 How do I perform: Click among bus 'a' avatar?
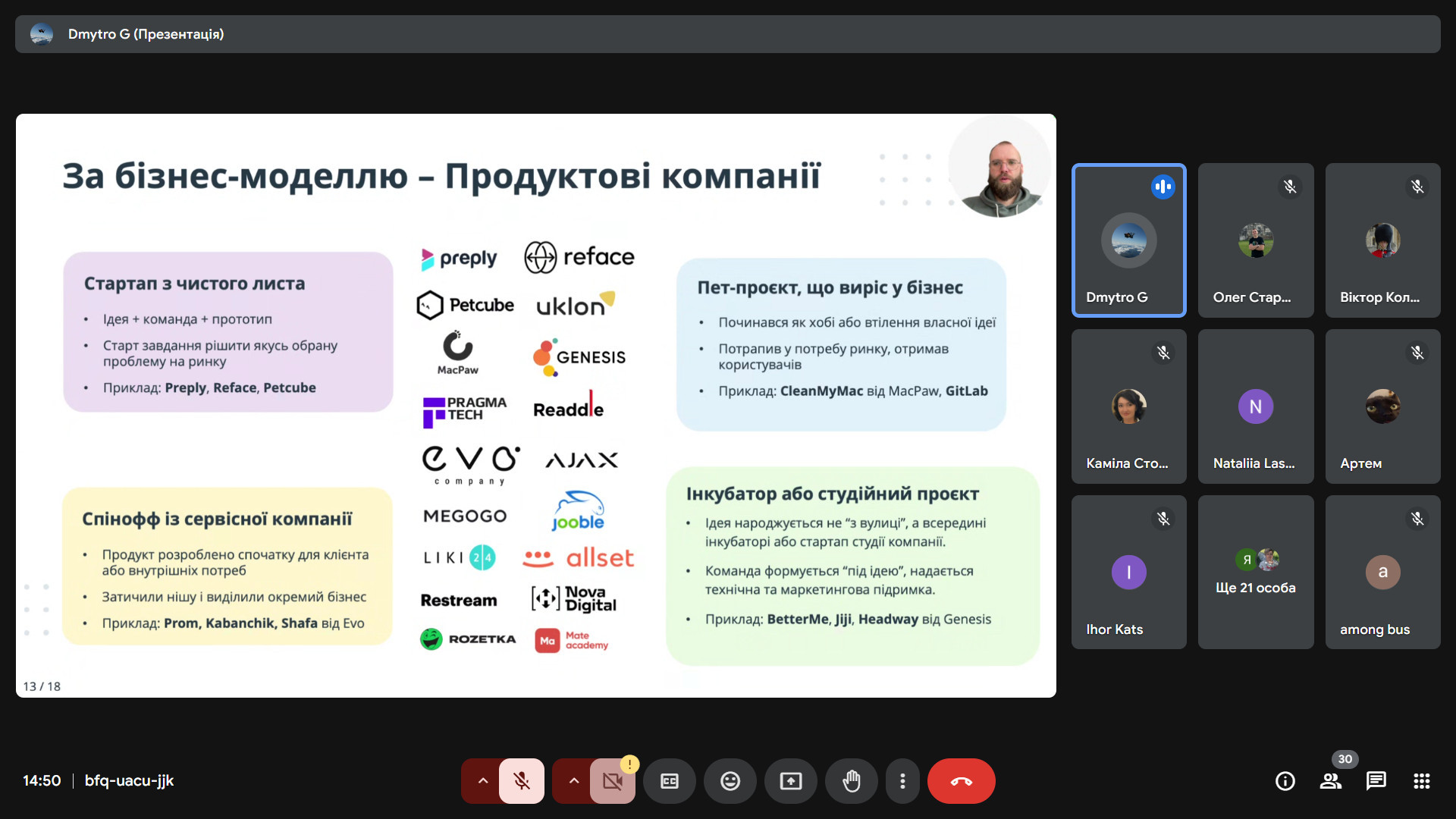coord(1382,573)
